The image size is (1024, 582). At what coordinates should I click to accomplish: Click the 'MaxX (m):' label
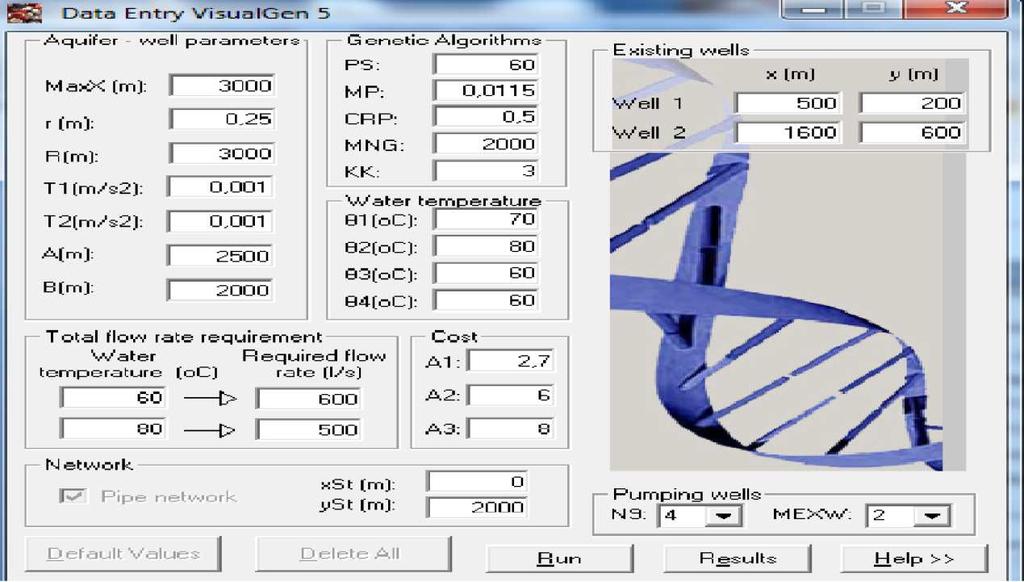[x=96, y=86]
